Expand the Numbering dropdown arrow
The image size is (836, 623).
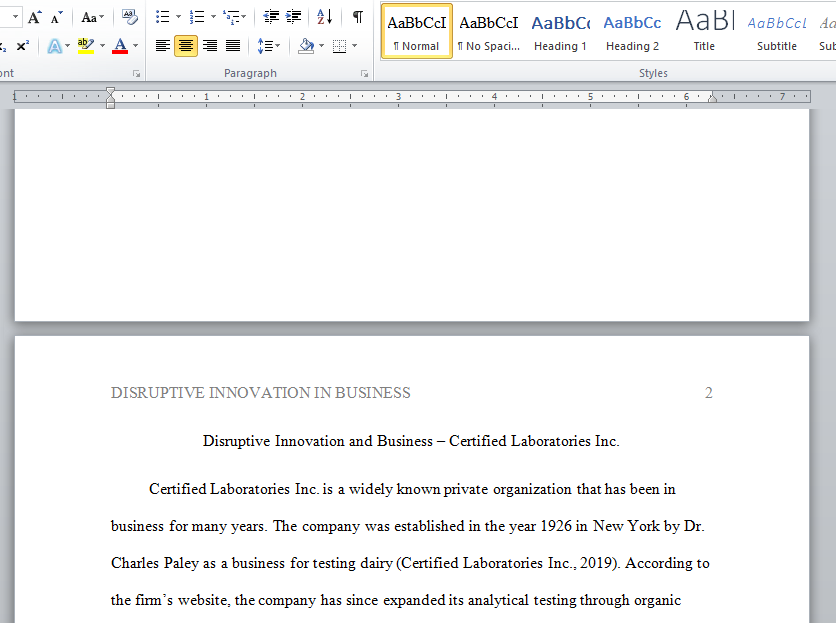(x=213, y=18)
